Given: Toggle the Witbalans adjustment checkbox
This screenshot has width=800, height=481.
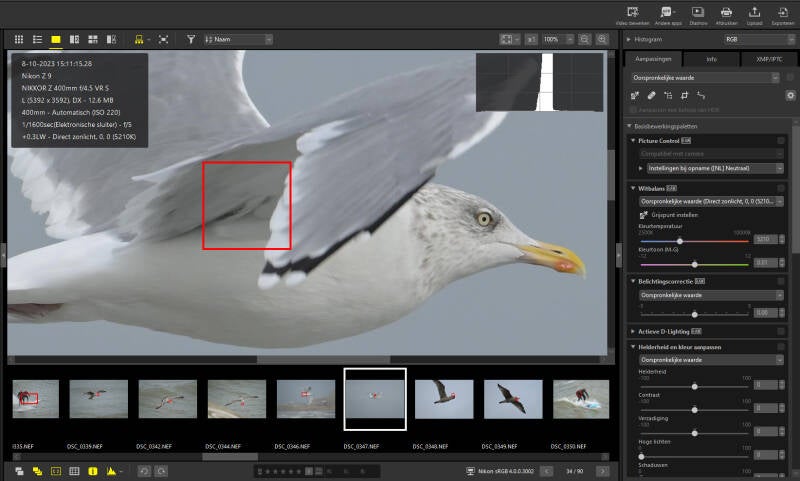Looking at the screenshot, I should click(781, 188).
